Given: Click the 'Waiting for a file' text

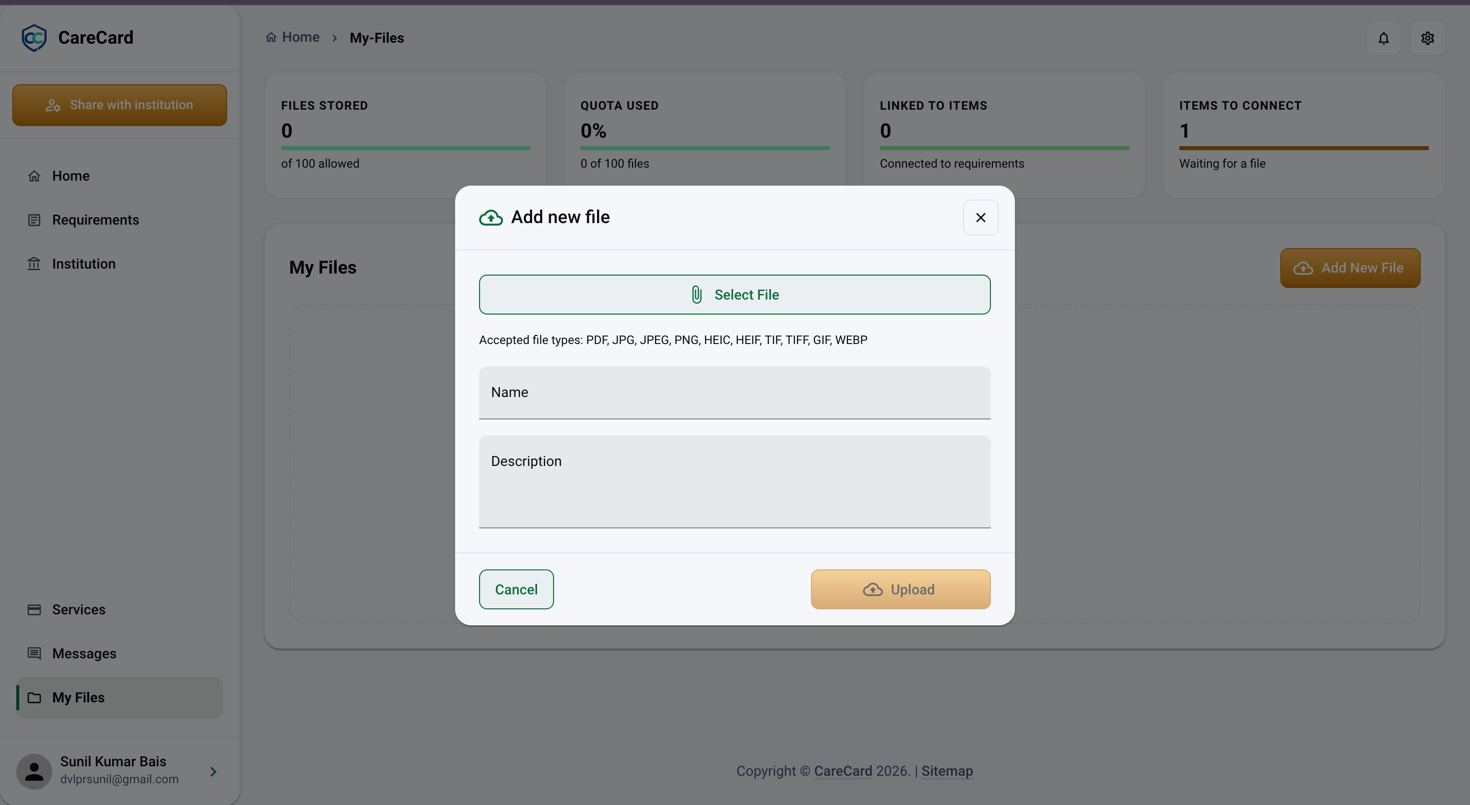Looking at the screenshot, I should [1222, 164].
